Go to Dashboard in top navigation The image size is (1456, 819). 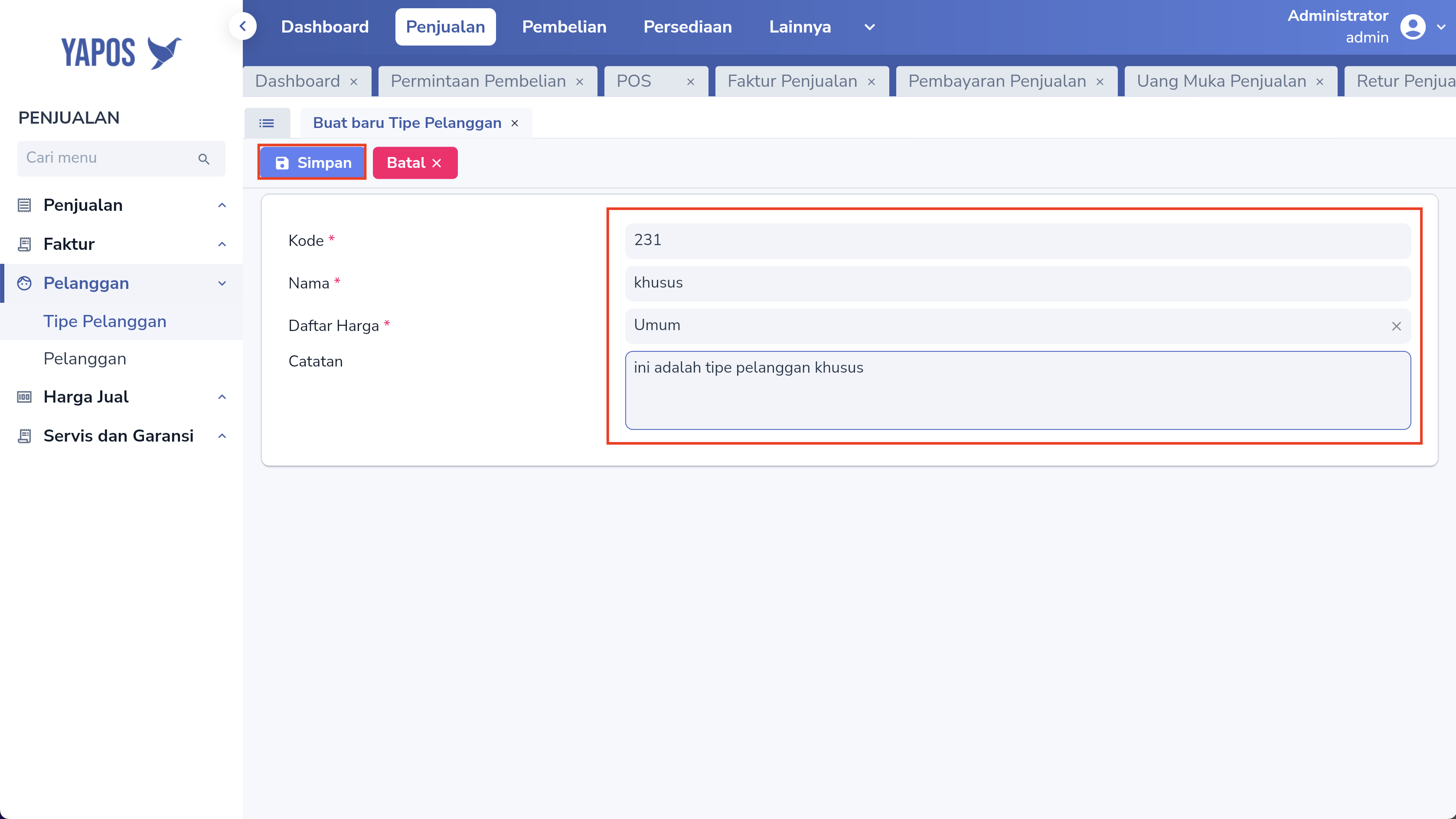tap(325, 26)
